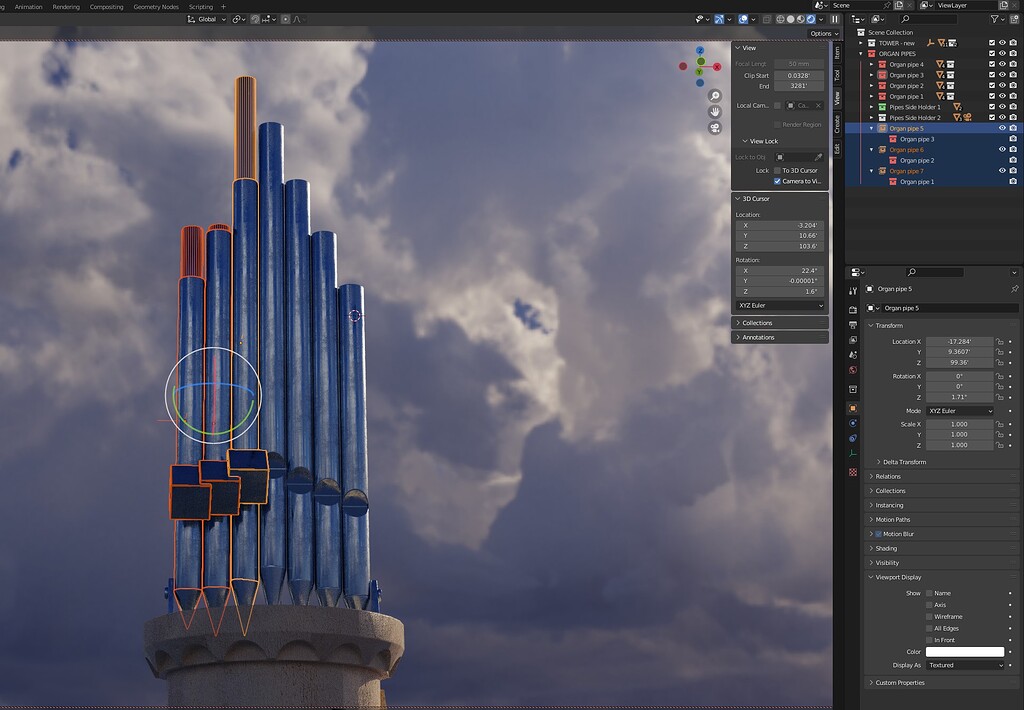Switch to the Animation workspace tab

[x=28, y=7]
